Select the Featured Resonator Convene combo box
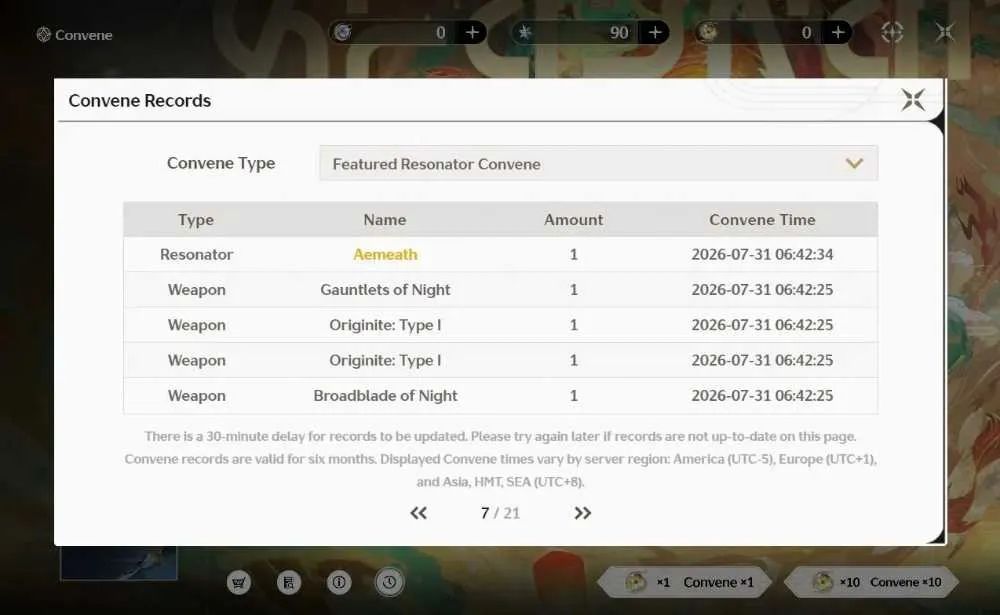Viewport: 1000px width, 615px height. pyautogui.click(x=598, y=163)
